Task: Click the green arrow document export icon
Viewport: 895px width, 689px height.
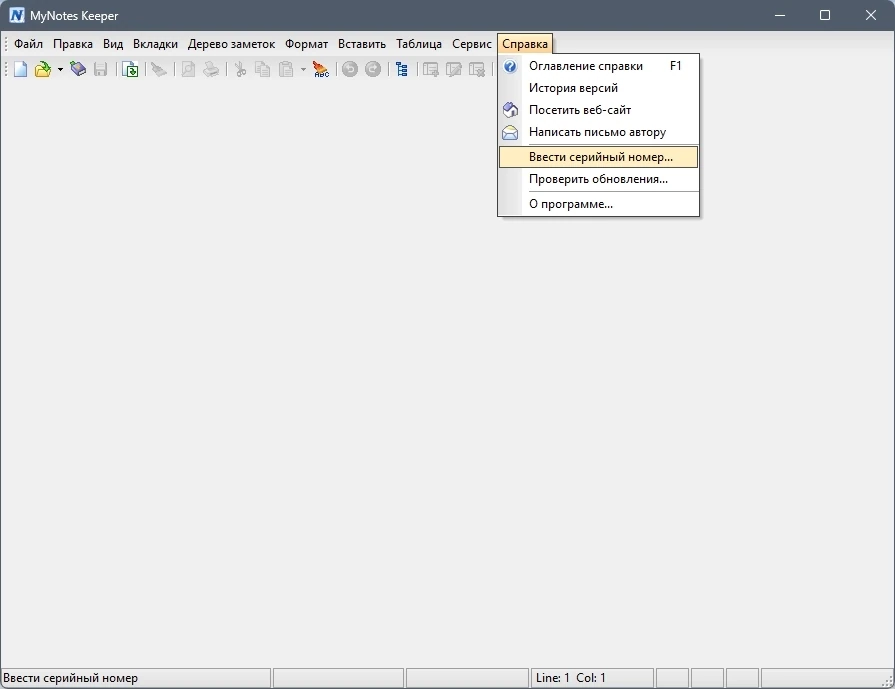Action: pos(131,70)
